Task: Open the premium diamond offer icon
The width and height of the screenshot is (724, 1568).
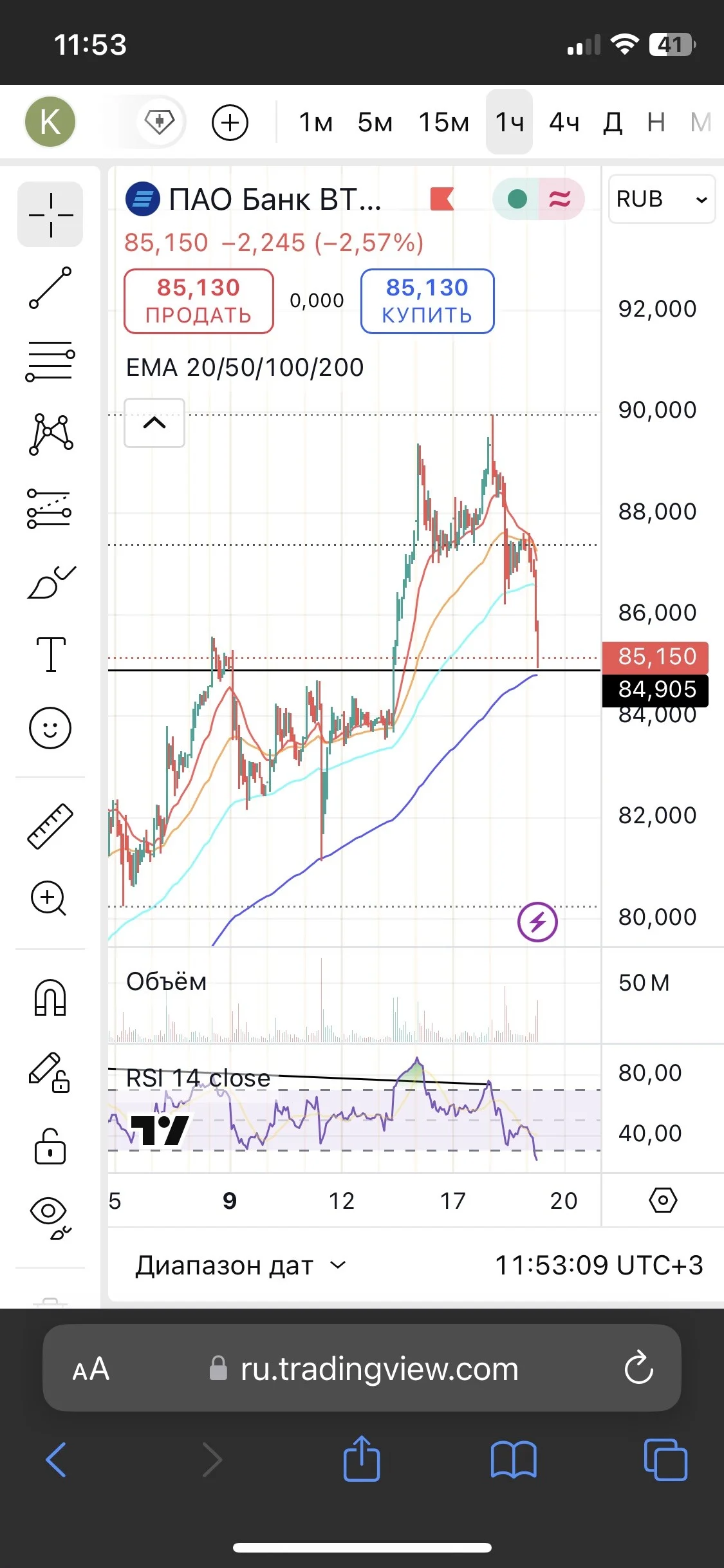Action: pyautogui.click(x=160, y=122)
